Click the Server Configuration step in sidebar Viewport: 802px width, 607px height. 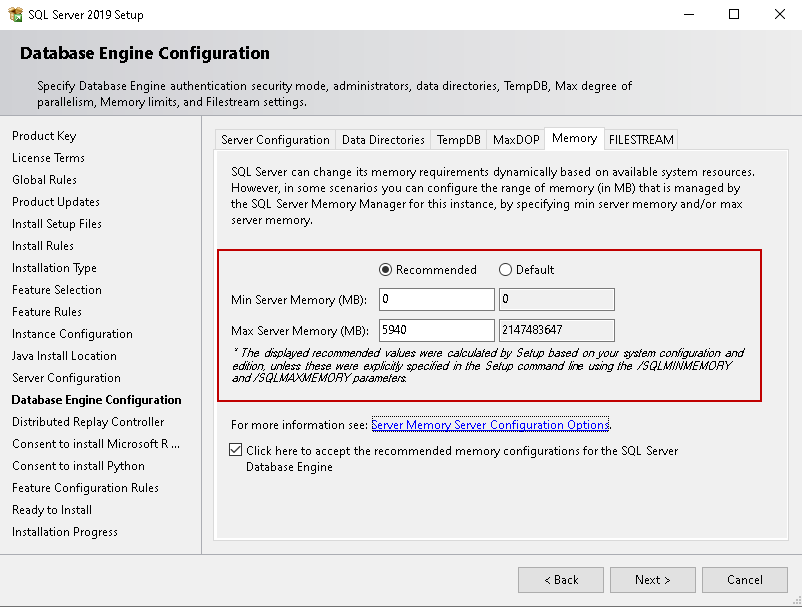(66, 377)
